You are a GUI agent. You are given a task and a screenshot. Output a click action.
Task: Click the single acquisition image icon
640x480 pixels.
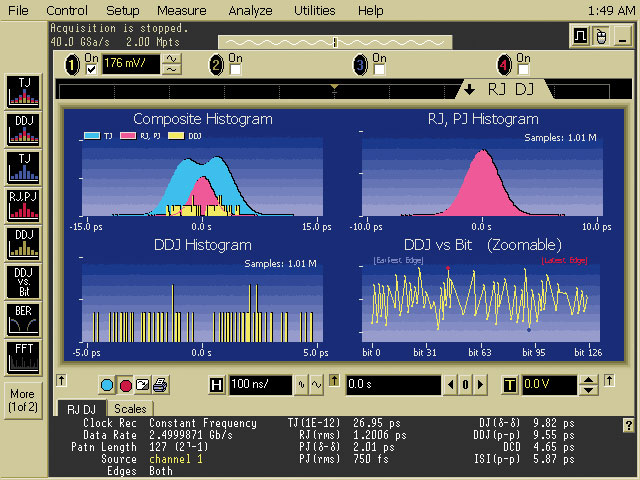142,385
